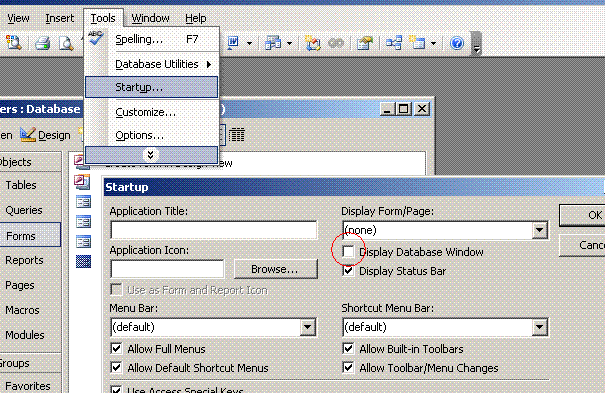Choose Customize... from the Tools menu
Image resolution: width=605 pixels, height=393 pixels.
click(152, 112)
